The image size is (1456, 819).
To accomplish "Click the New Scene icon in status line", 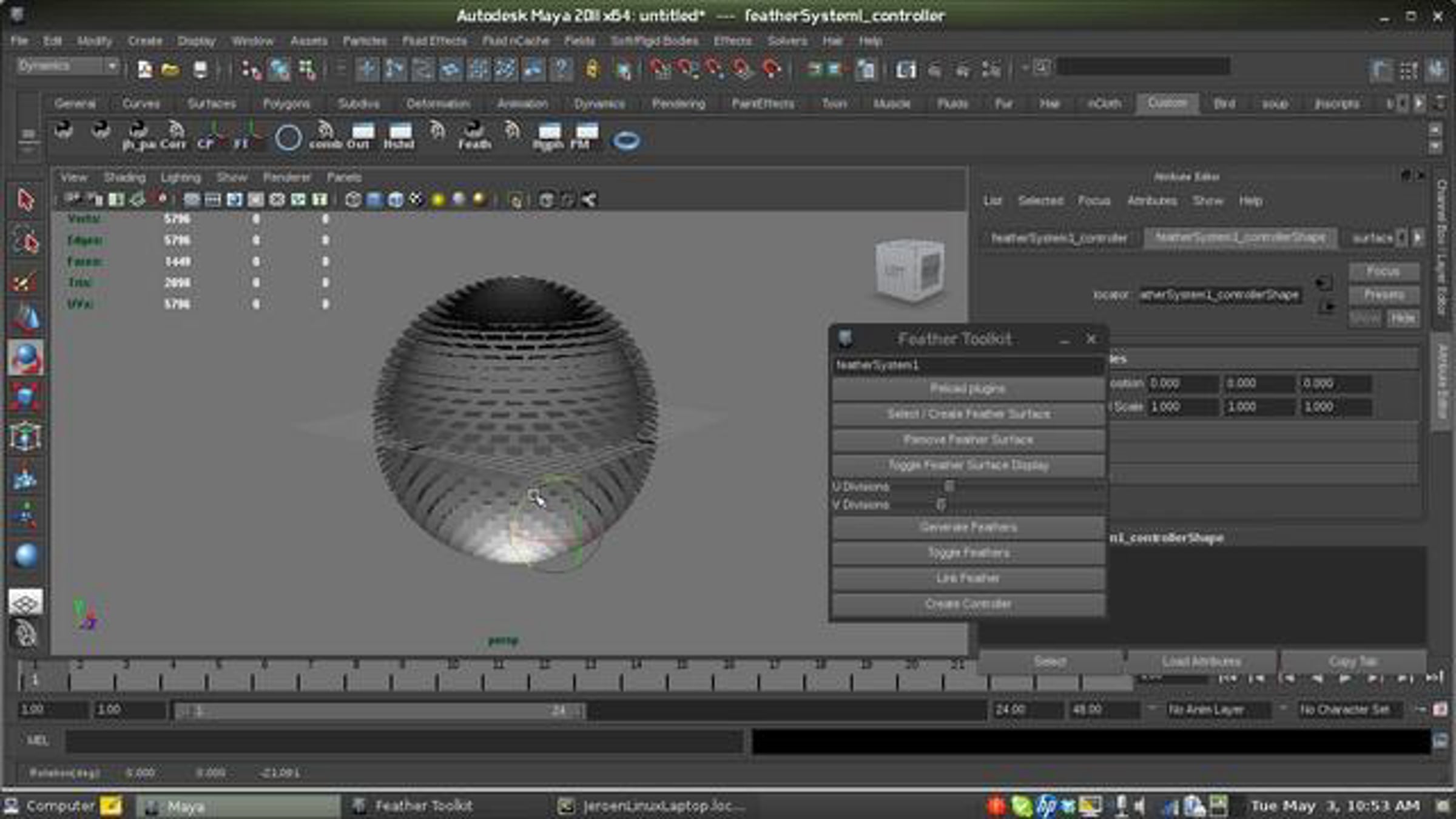I will pyautogui.click(x=144, y=69).
